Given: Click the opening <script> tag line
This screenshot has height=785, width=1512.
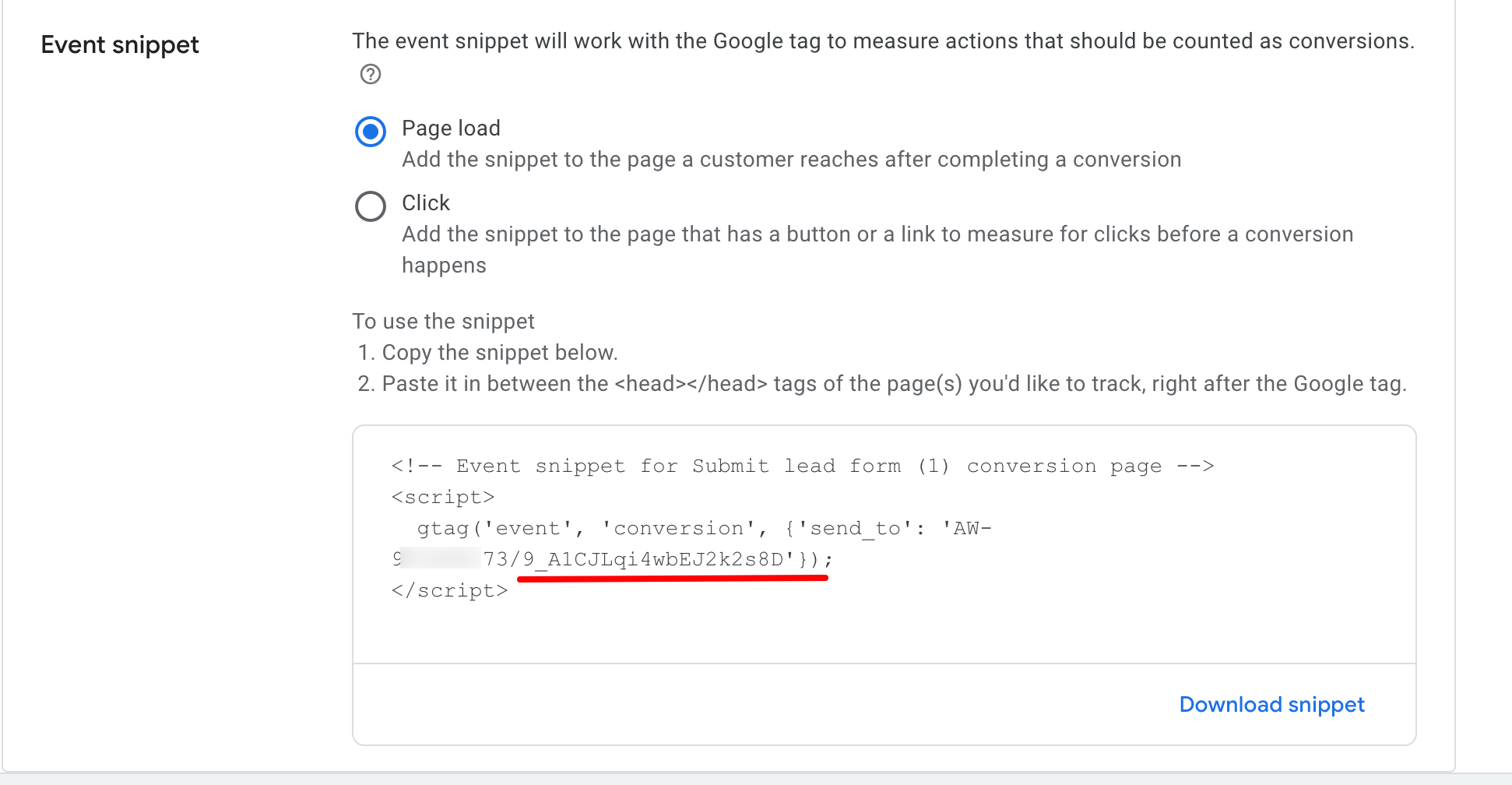Looking at the screenshot, I should [443, 498].
